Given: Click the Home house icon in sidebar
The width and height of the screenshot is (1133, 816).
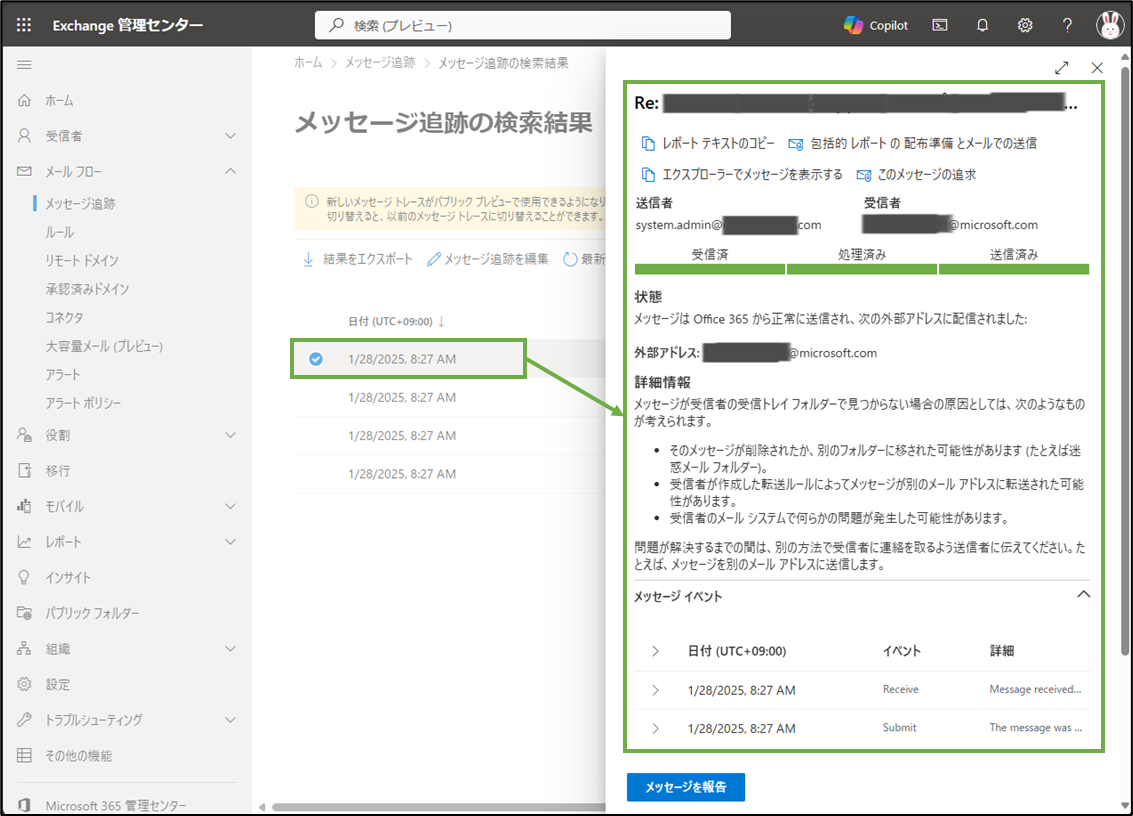Looking at the screenshot, I should [24, 100].
